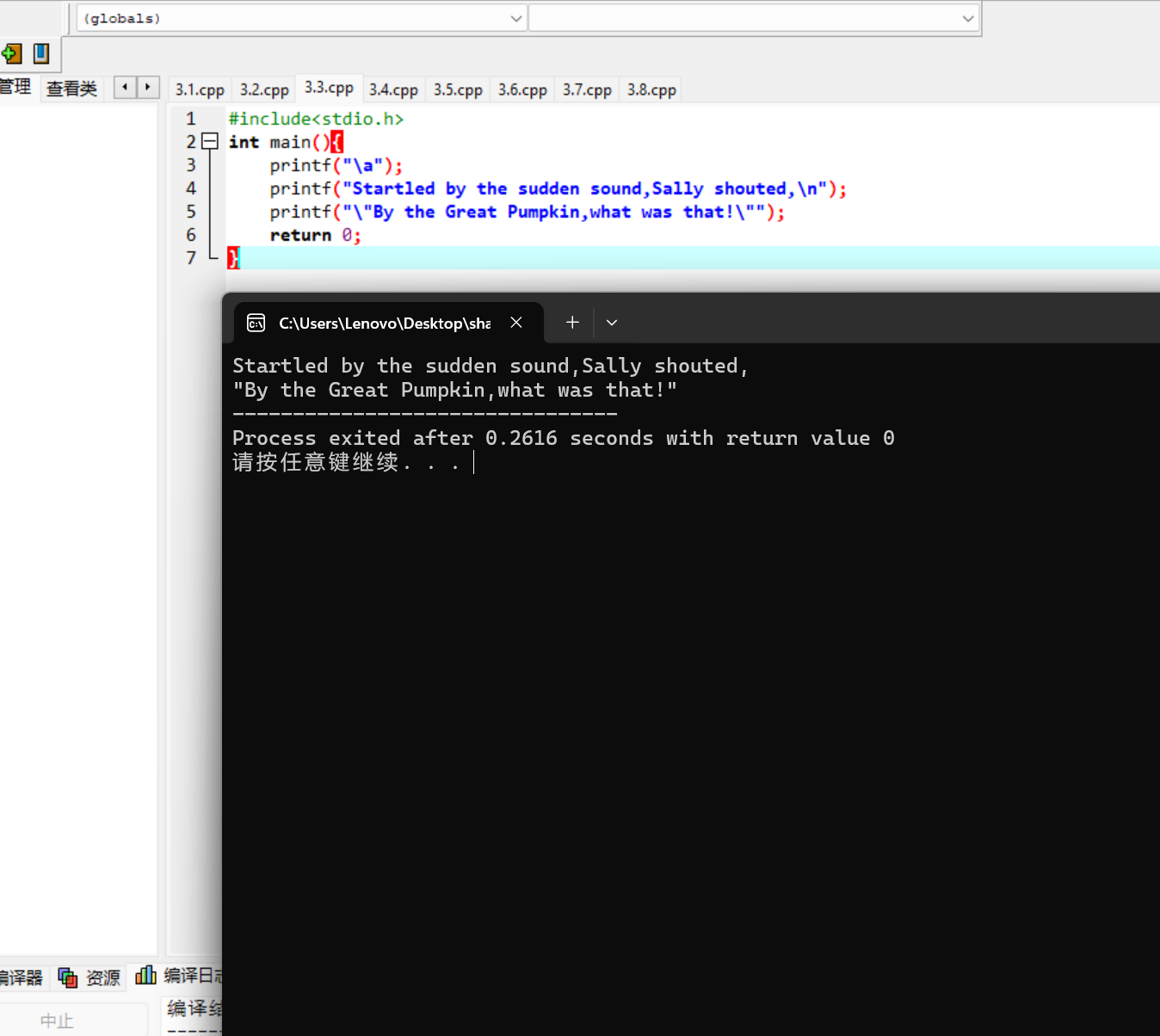Click the 编译日志 bar chart icon
The width and height of the screenshot is (1160, 1036).
pyautogui.click(x=145, y=975)
